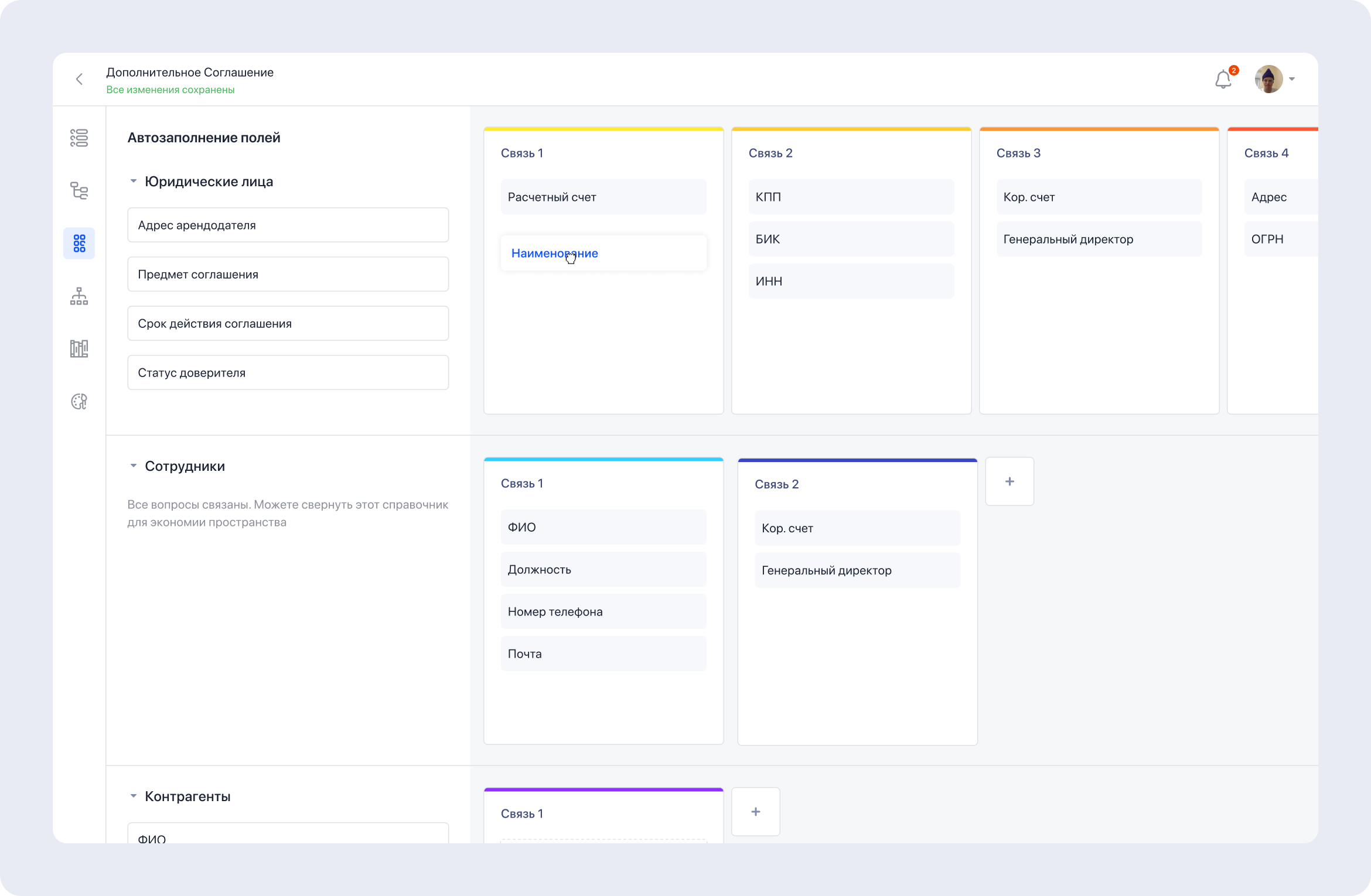Click the ОГРН item
Image resolution: width=1371 pixels, height=896 pixels.
tap(1281, 239)
